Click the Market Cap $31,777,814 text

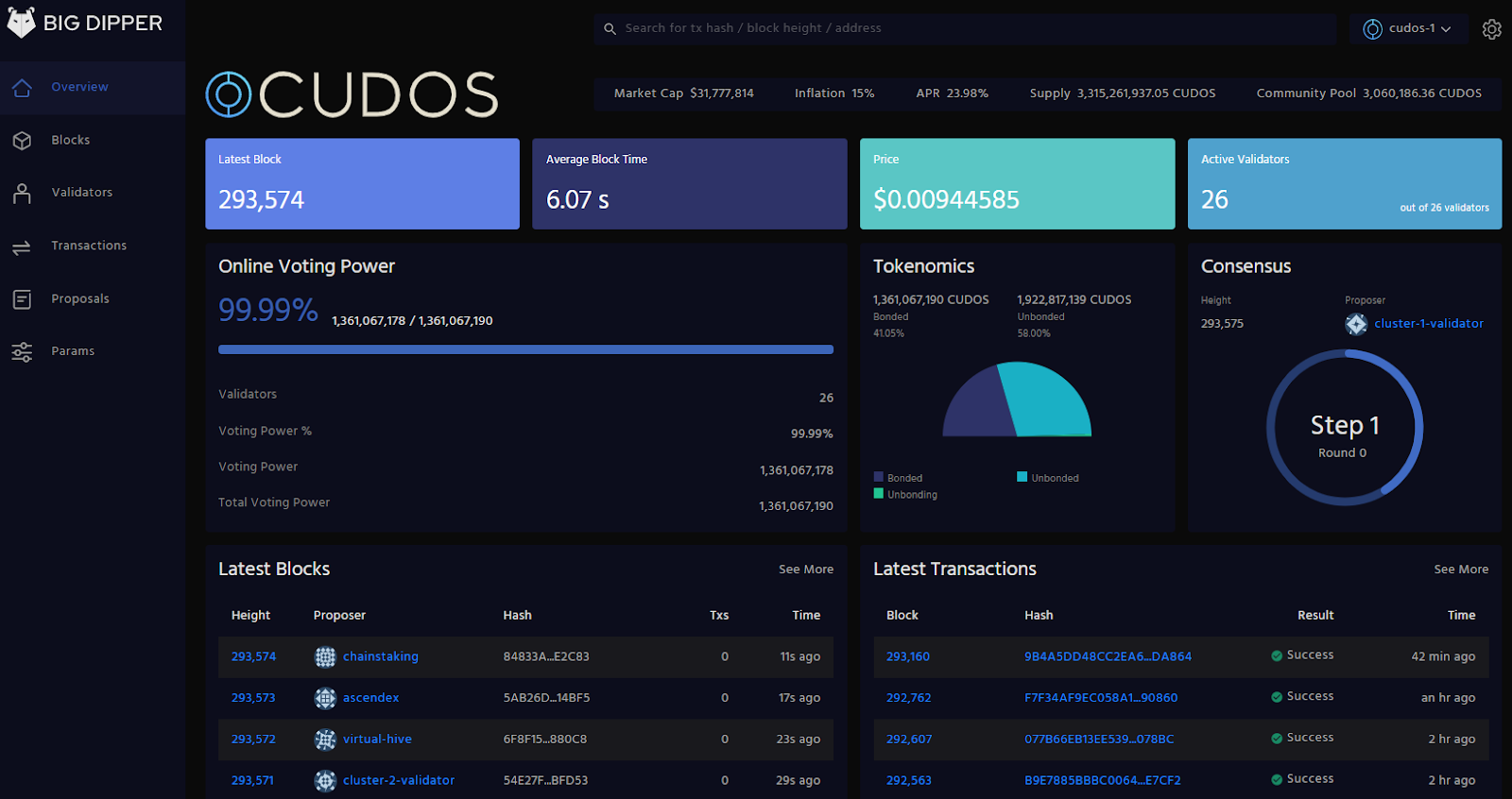coord(684,93)
